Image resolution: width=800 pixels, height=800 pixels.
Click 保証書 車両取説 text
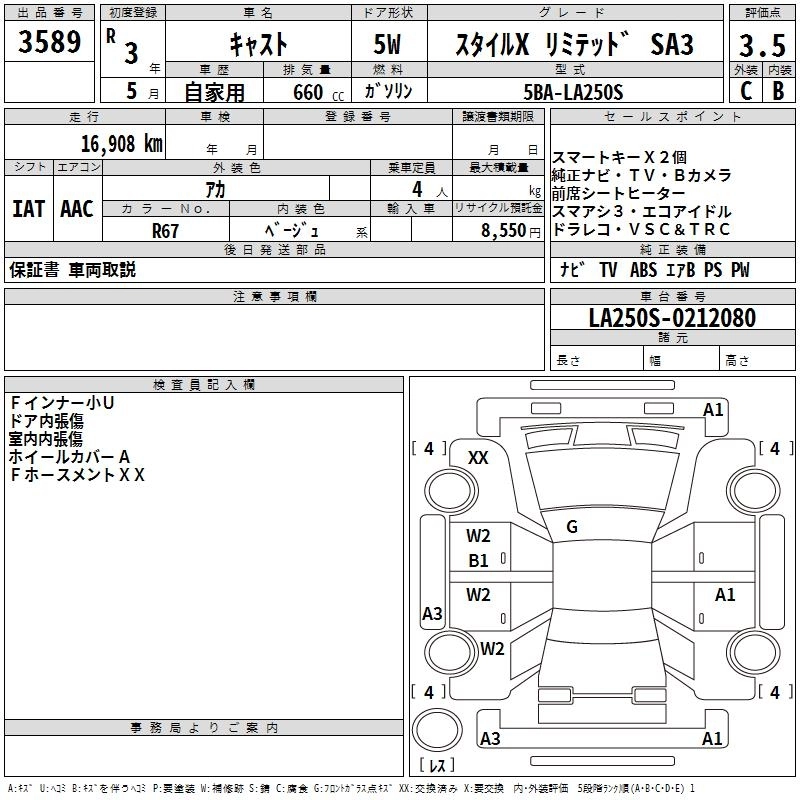72,270
